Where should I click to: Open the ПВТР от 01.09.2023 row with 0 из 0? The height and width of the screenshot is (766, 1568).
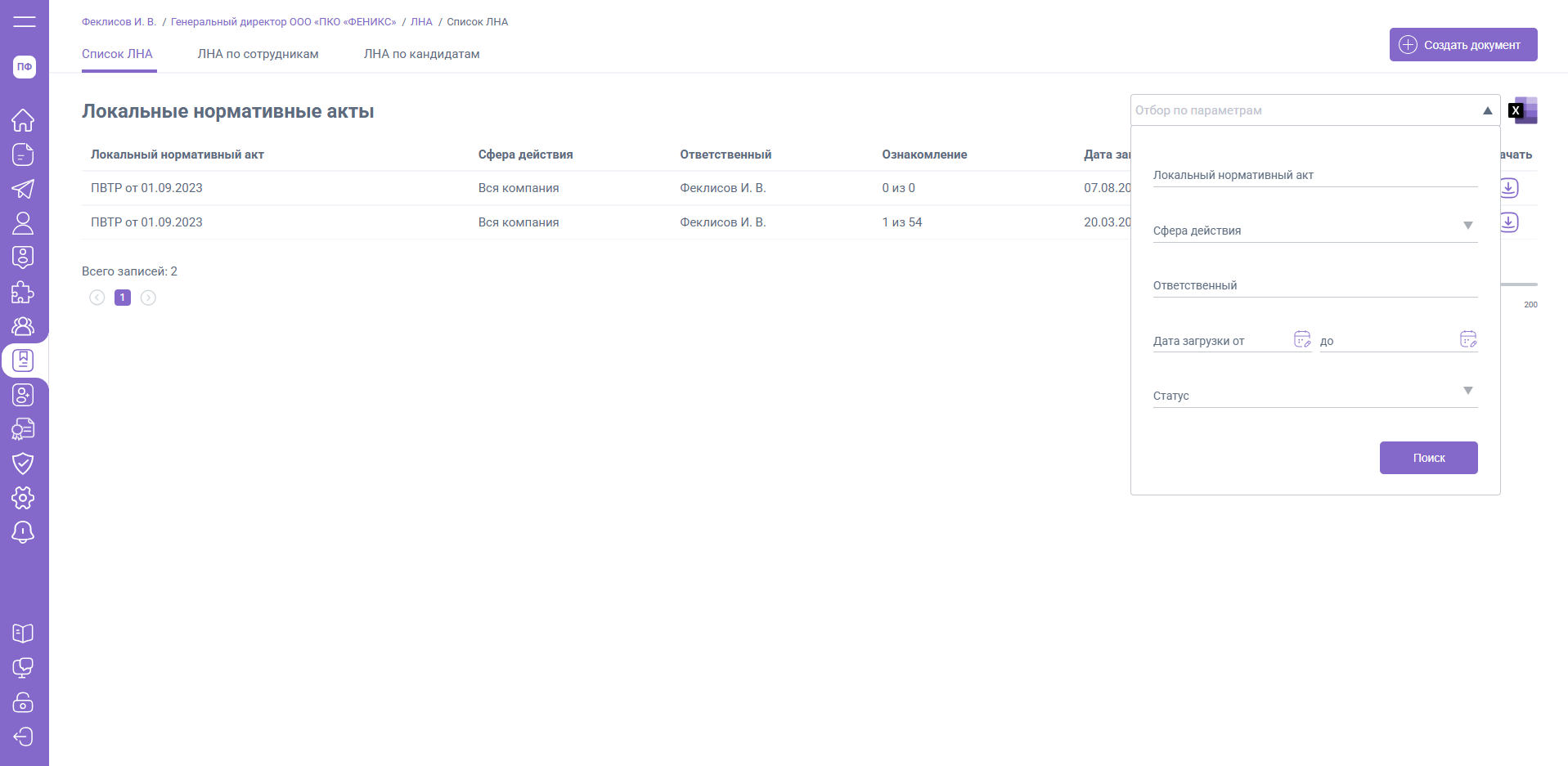click(146, 188)
